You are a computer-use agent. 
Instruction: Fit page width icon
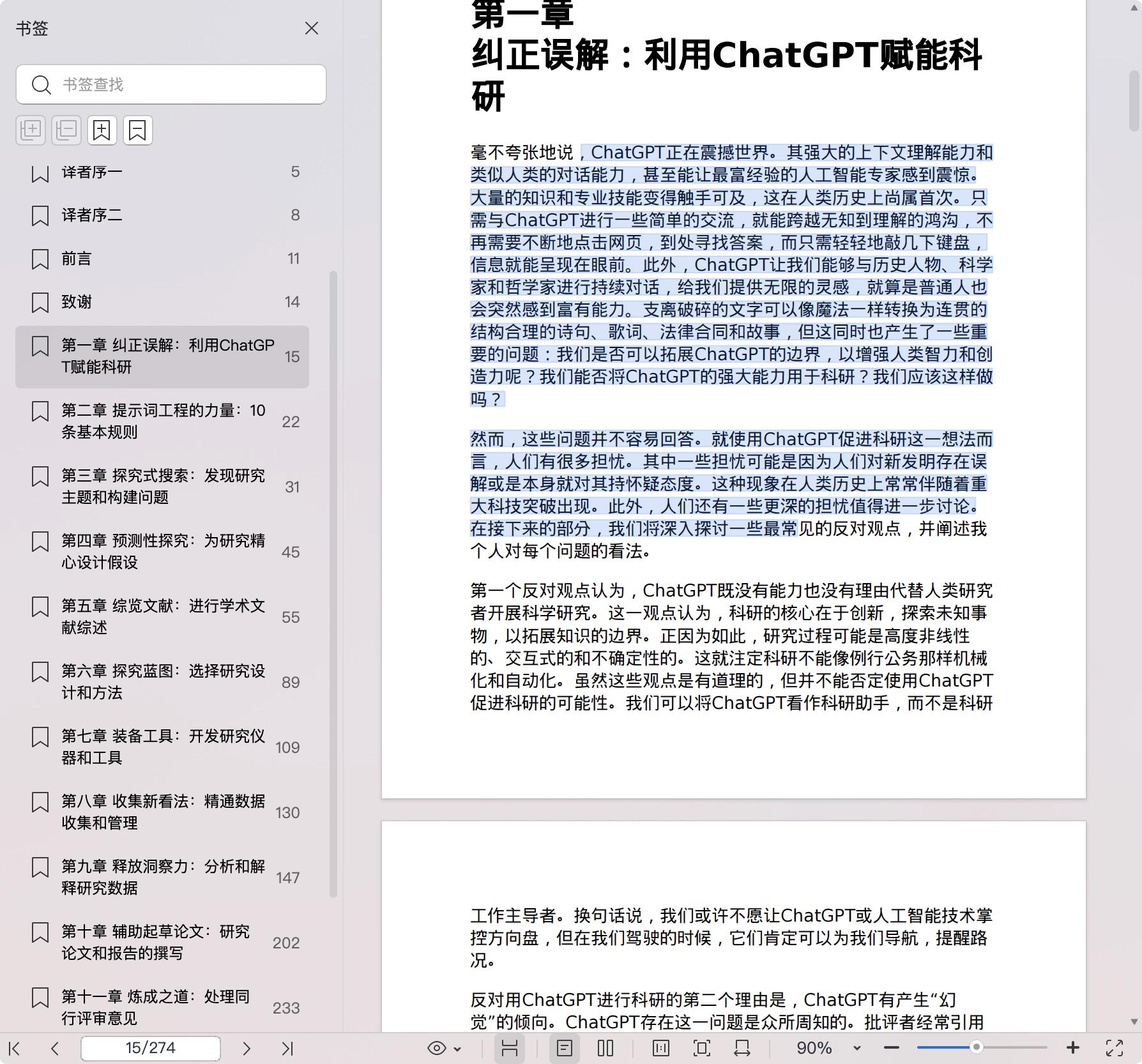(742, 1048)
